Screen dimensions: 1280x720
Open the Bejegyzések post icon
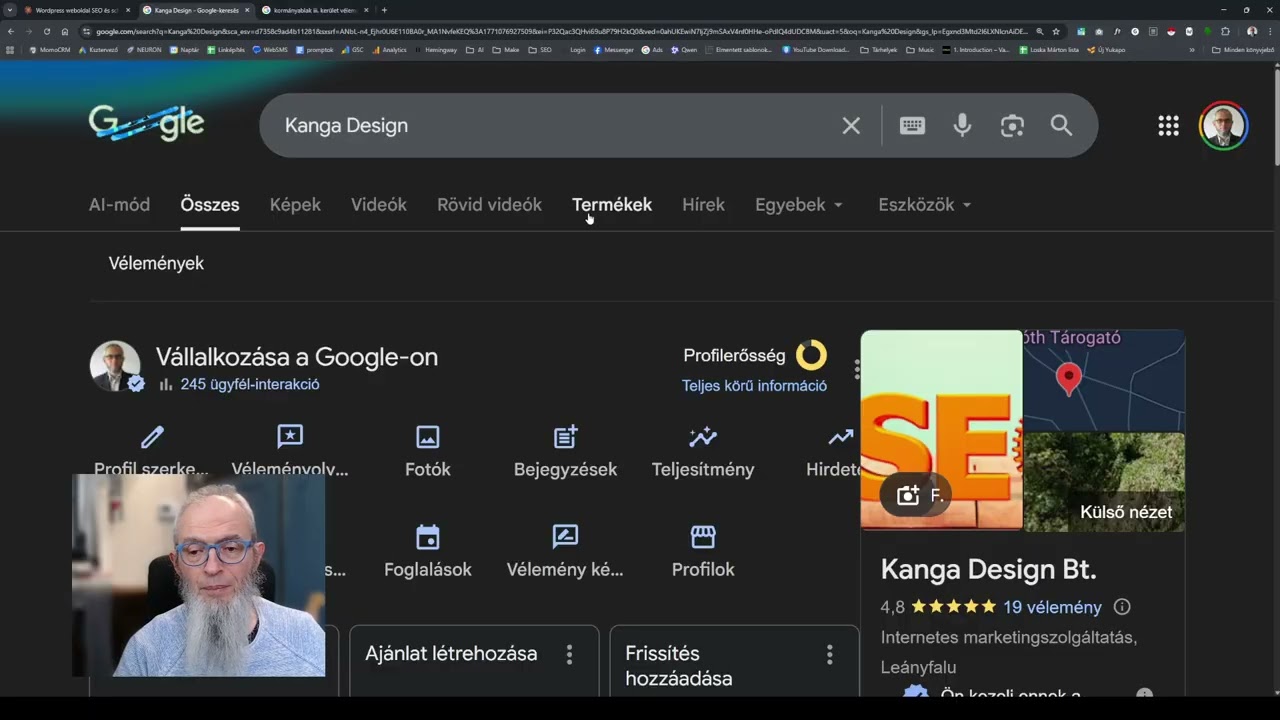pyautogui.click(x=565, y=437)
